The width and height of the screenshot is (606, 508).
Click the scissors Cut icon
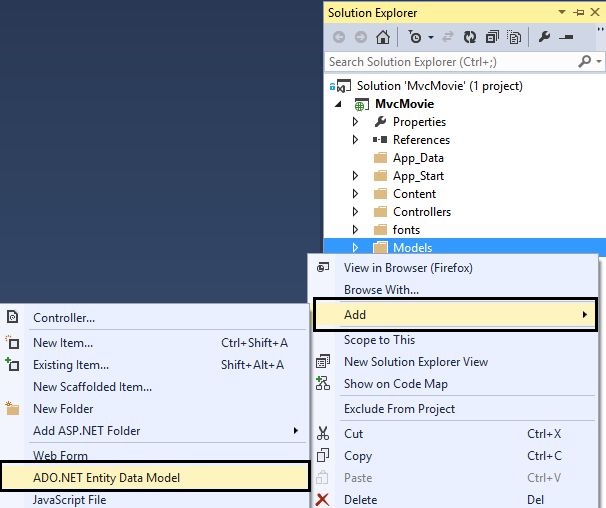(x=323, y=433)
